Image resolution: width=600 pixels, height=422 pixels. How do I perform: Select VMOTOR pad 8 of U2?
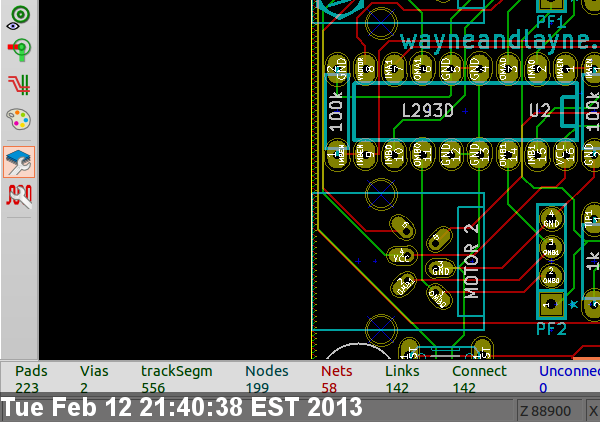tap(365, 69)
